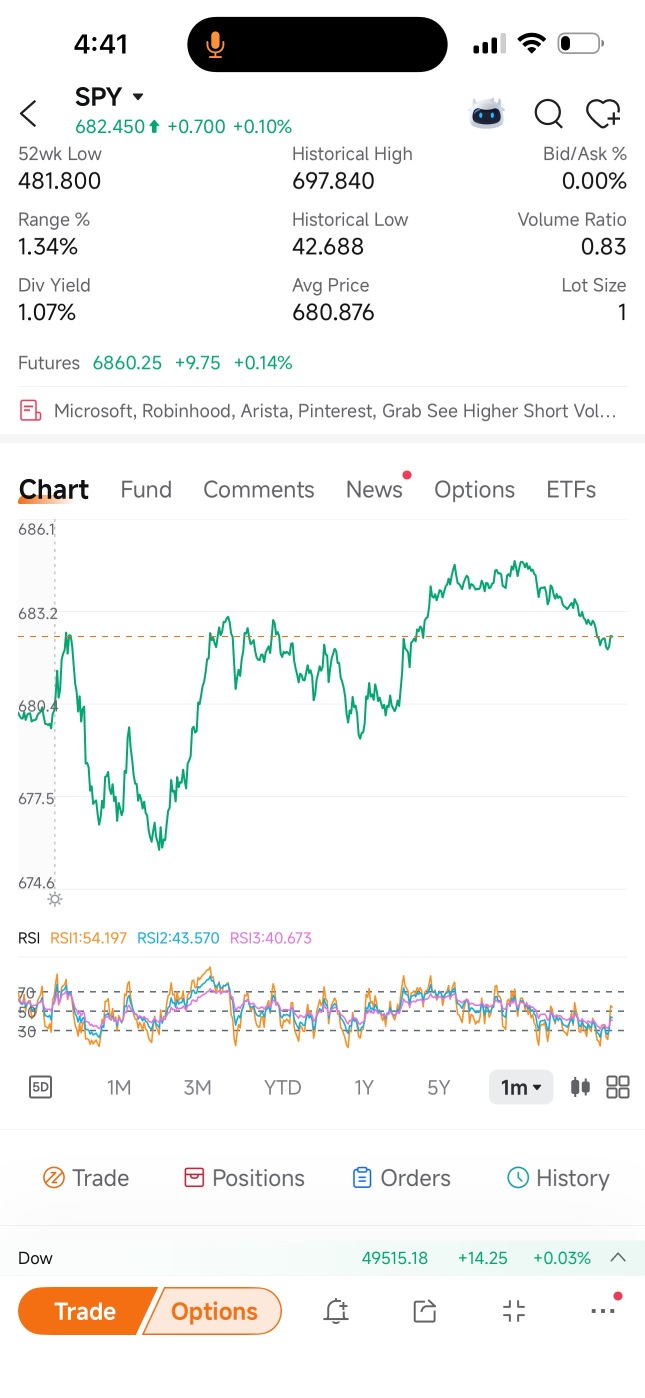The width and height of the screenshot is (645, 1398).
Task: Tap the share icon in bottom bar
Action: tap(424, 1311)
